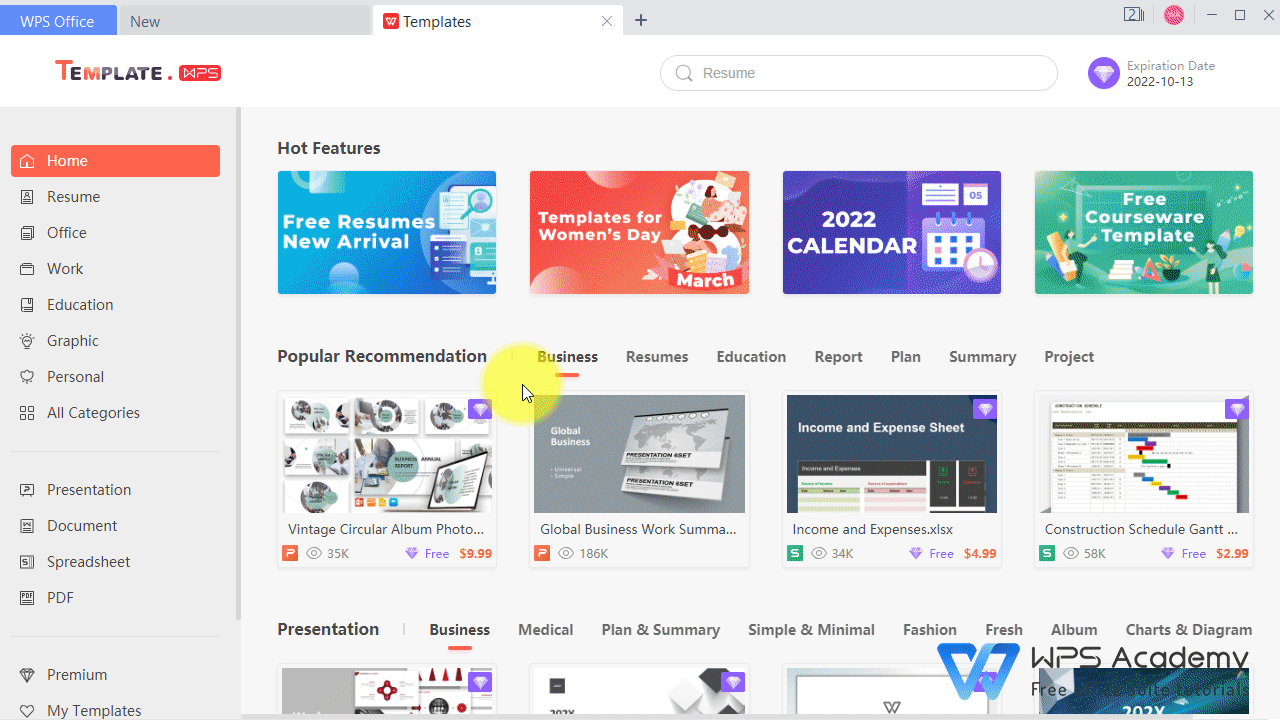Image resolution: width=1280 pixels, height=720 pixels.
Task: Choose the Graphic lightbulb icon
Action: tap(27, 341)
